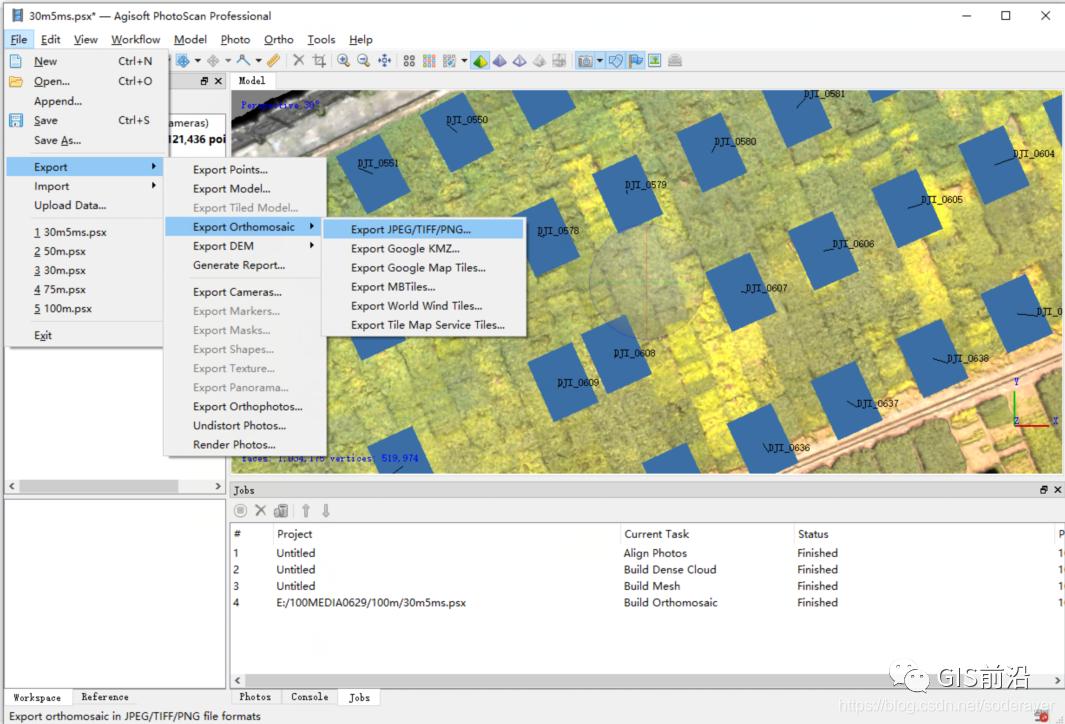This screenshot has width=1065, height=724.
Task: Click the Zoom In magnifier icon
Action: [x=343, y=61]
